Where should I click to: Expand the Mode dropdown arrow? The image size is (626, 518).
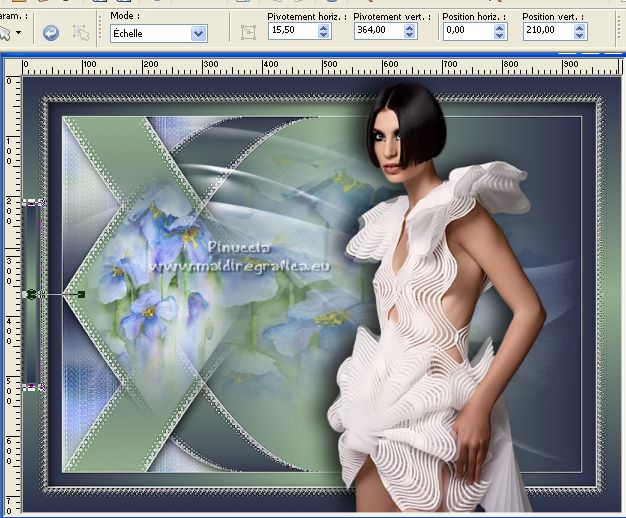click(198, 34)
